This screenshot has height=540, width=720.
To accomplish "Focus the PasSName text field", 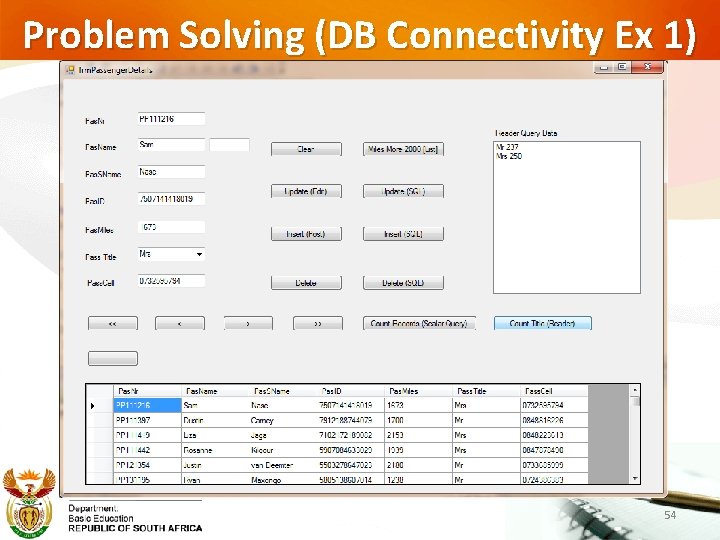I will (x=171, y=172).
